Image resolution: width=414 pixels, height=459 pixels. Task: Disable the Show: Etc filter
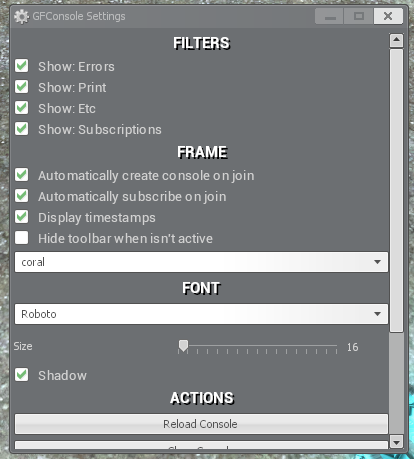(22, 108)
